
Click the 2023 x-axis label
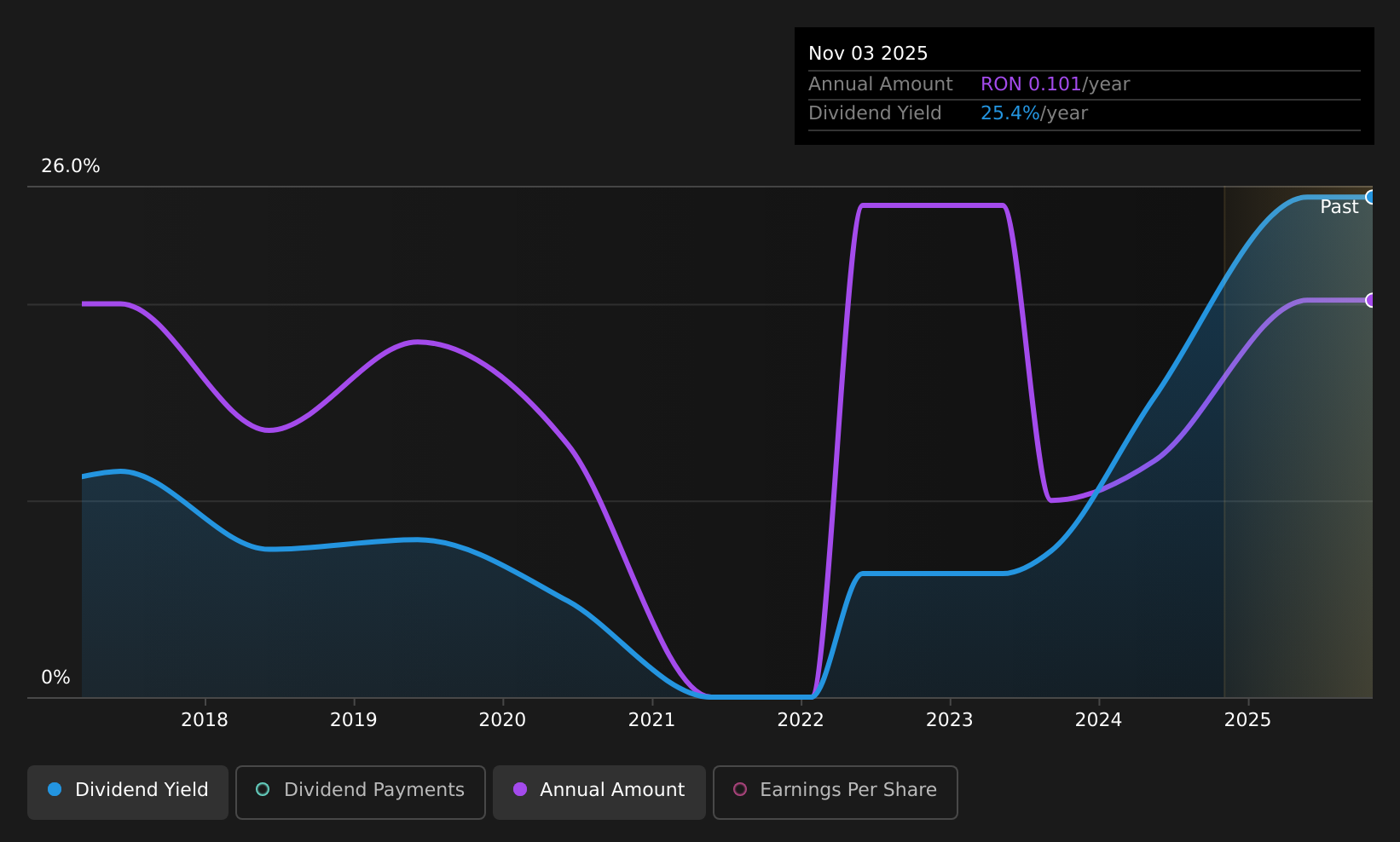click(x=950, y=720)
